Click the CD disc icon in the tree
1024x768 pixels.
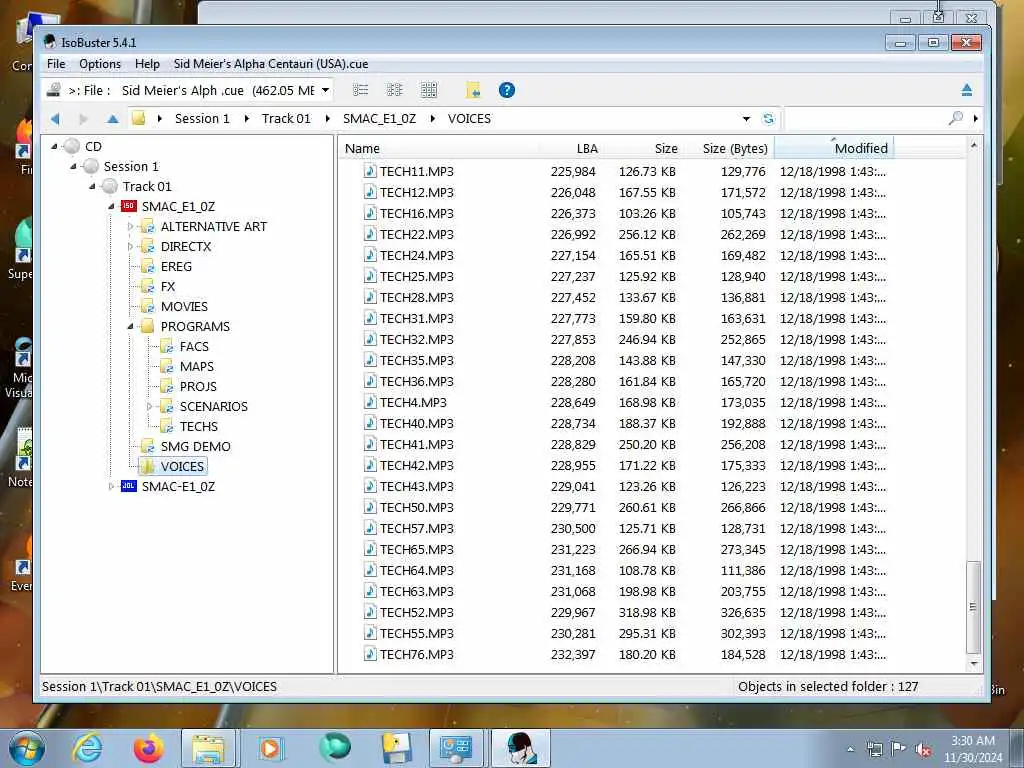(x=72, y=146)
